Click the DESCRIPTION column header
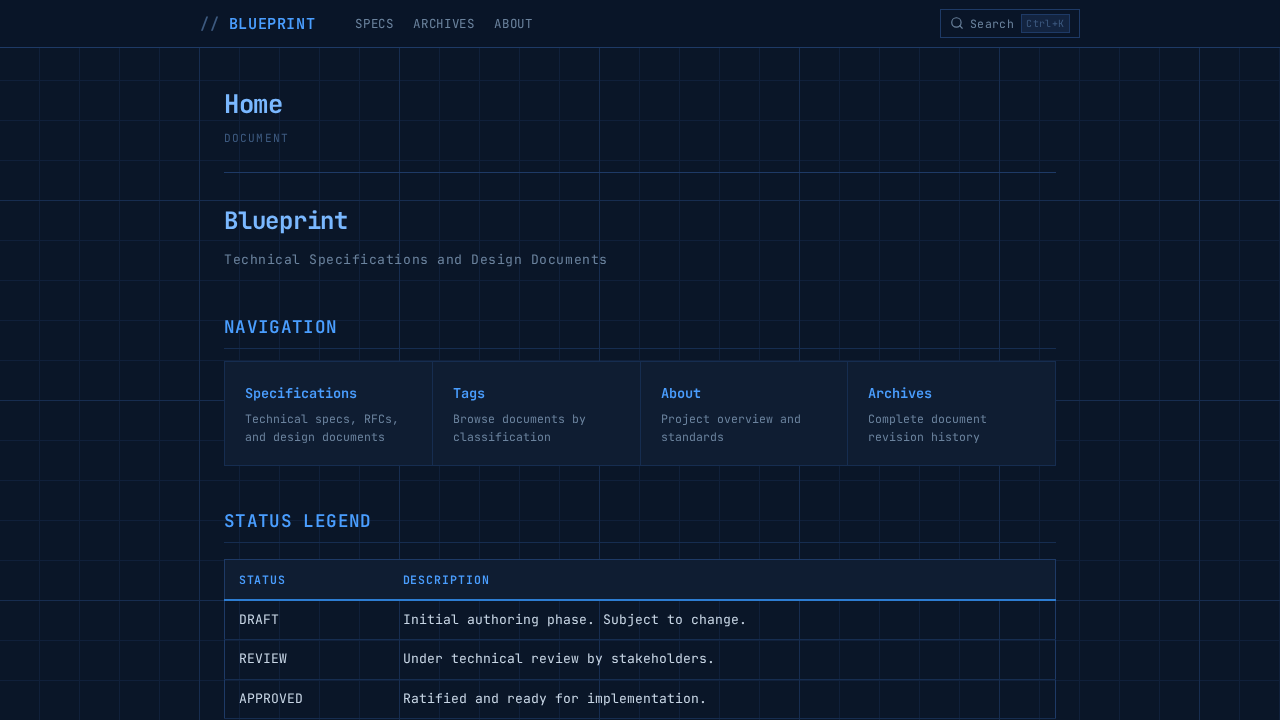 446,580
